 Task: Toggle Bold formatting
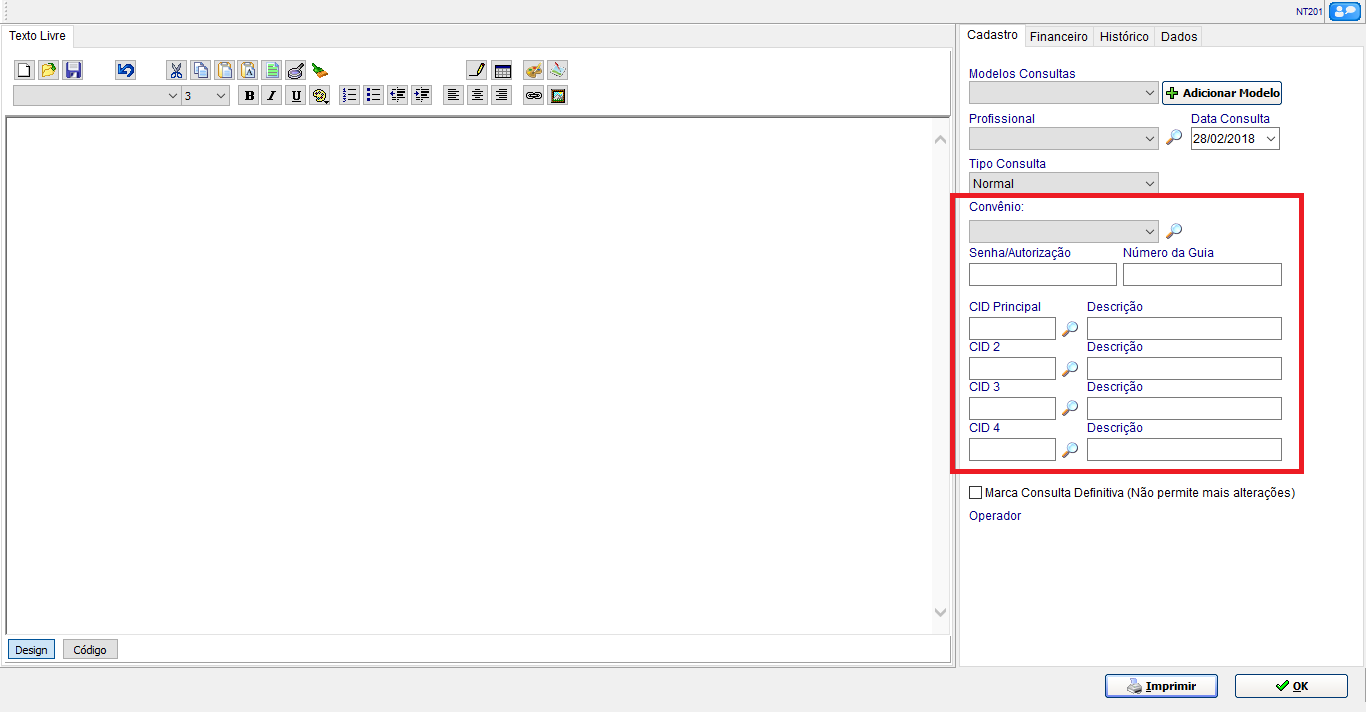tap(248, 96)
